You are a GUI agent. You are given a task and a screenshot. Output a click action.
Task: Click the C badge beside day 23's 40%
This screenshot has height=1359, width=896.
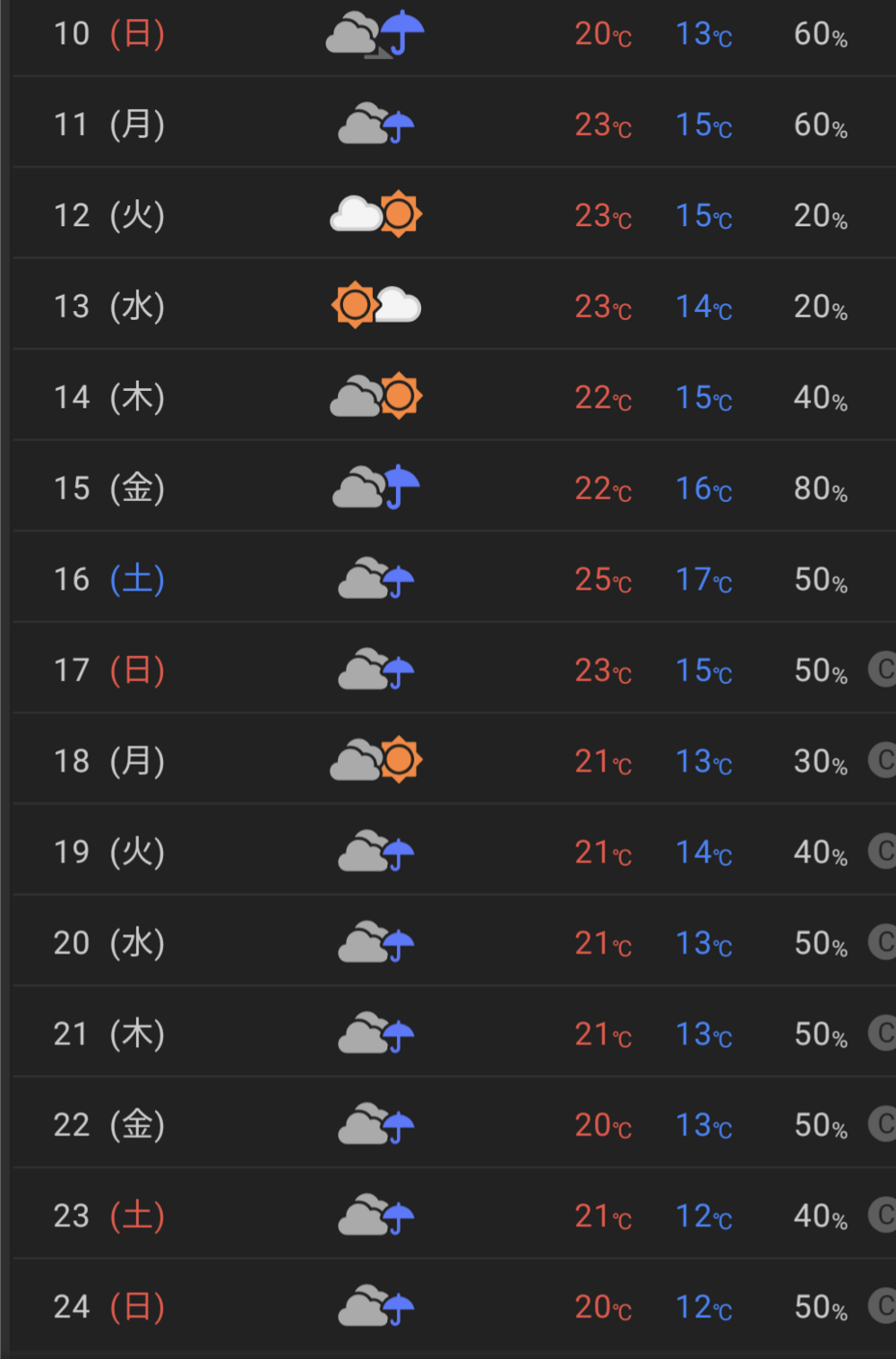(883, 1216)
